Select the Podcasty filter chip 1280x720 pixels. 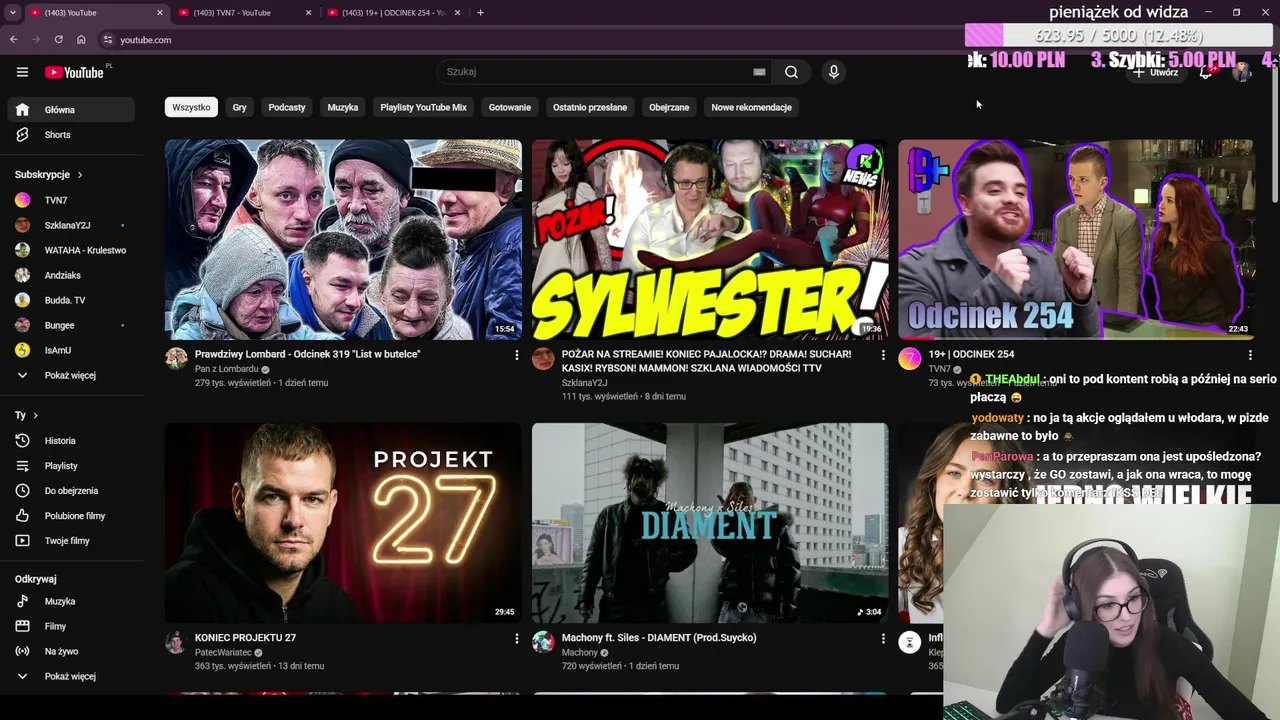(x=287, y=107)
